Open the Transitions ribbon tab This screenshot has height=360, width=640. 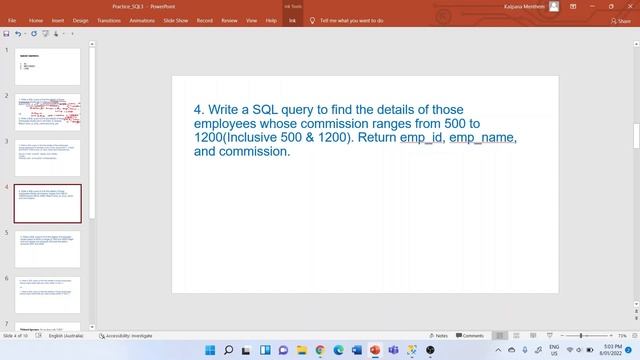tap(109, 20)
